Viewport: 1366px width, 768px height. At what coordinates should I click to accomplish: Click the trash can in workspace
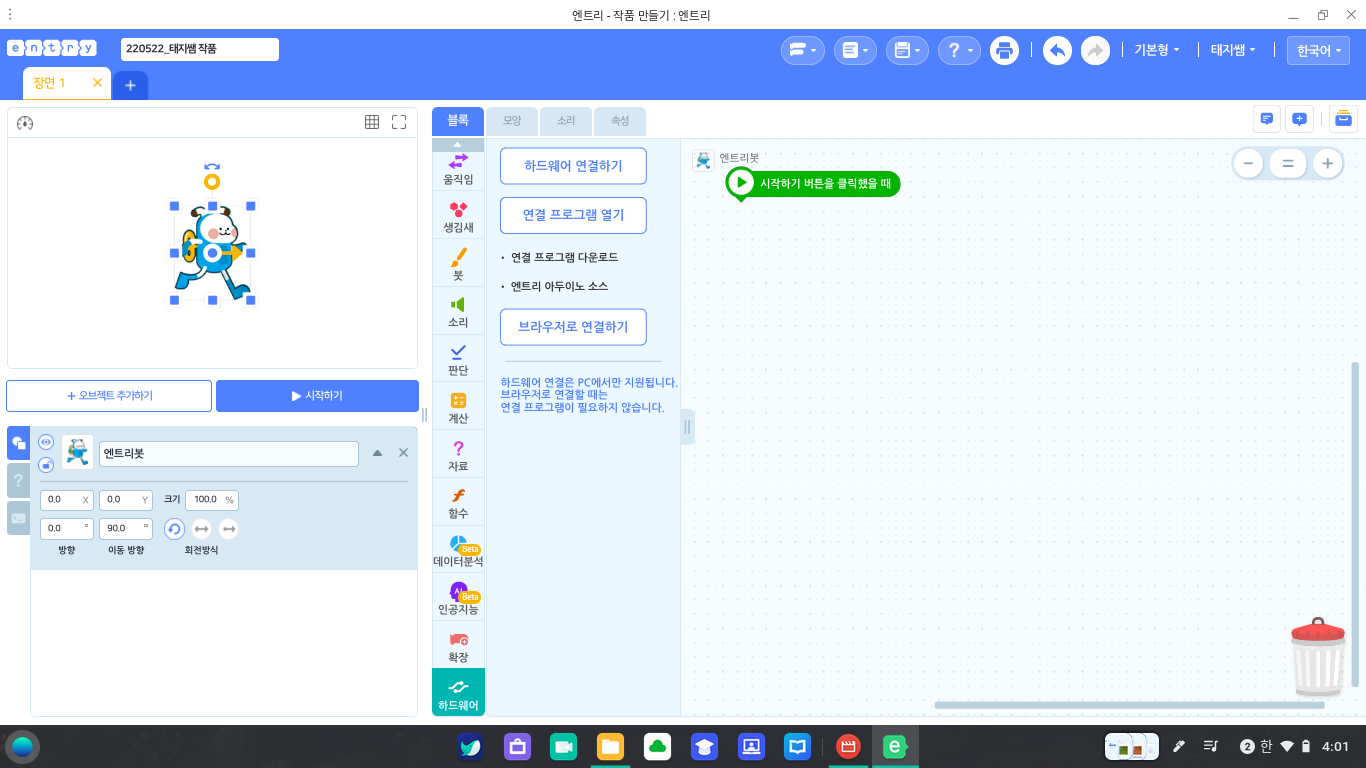pos(1318,656)
